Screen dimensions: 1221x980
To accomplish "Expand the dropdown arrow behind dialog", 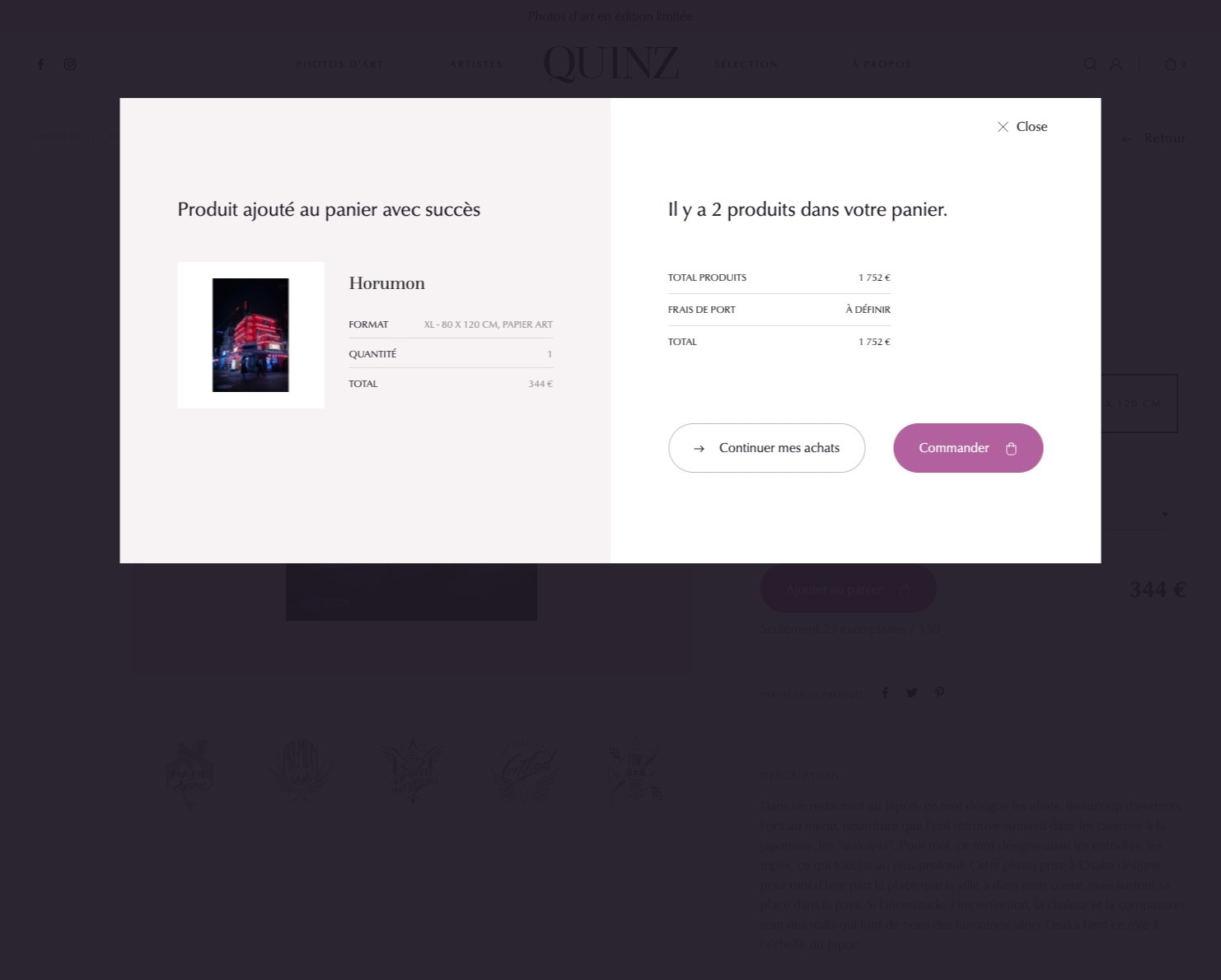I will [x=1164, y=514].
